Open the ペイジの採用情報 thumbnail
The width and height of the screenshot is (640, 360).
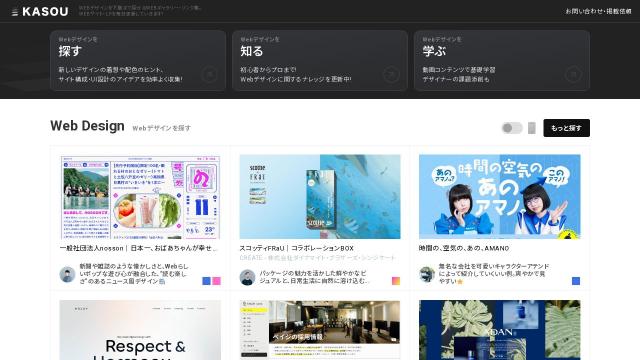[x=320, y=330]
